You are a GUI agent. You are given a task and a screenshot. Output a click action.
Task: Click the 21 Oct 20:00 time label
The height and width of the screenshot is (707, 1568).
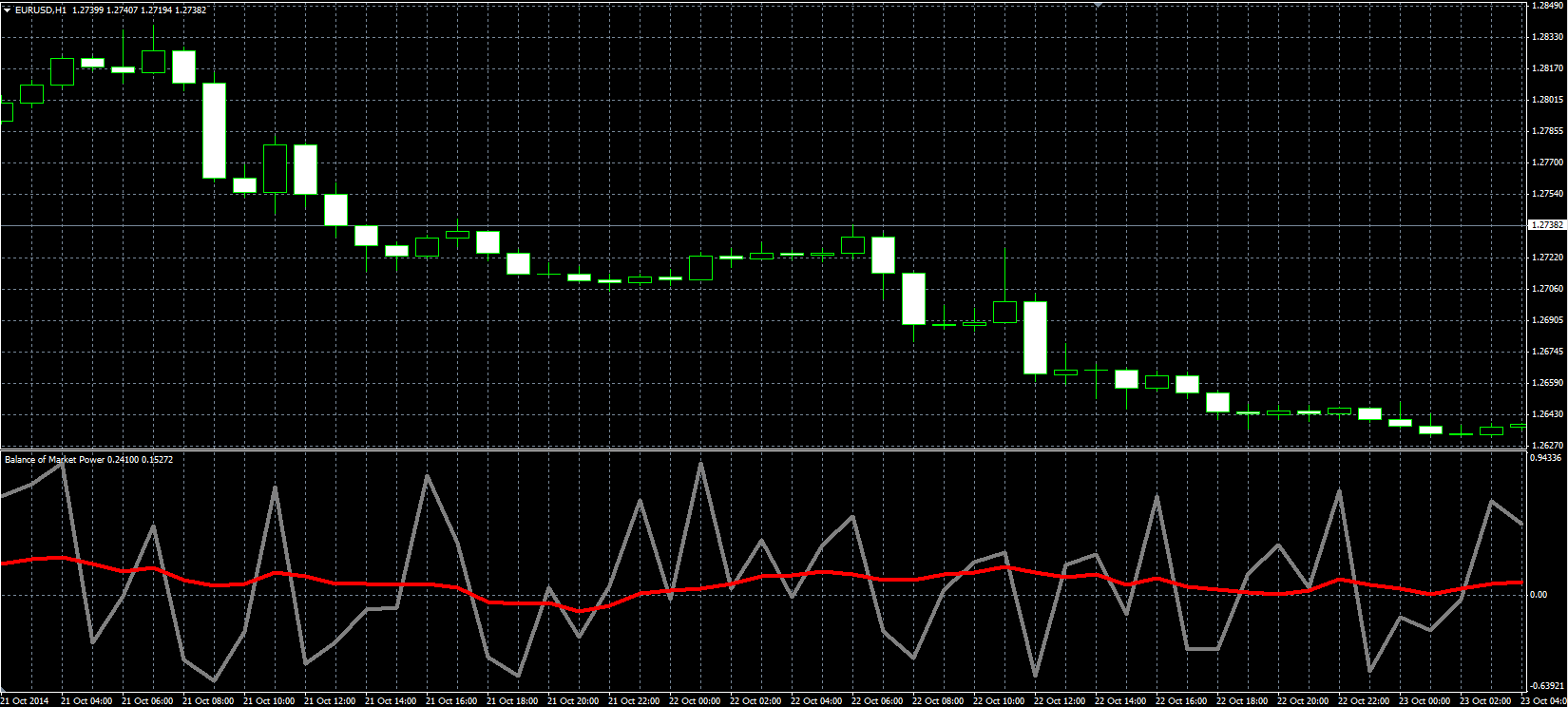tap(573, 701)
